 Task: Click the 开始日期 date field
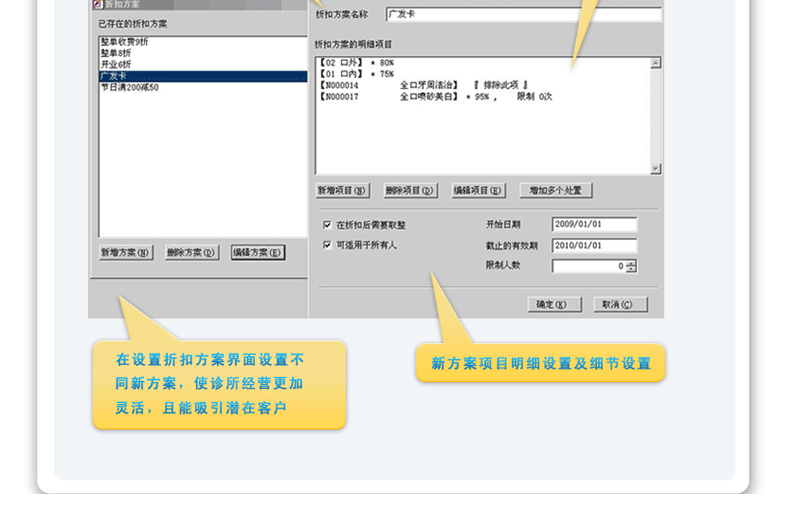pyautogui.click(x=594, y=225)
